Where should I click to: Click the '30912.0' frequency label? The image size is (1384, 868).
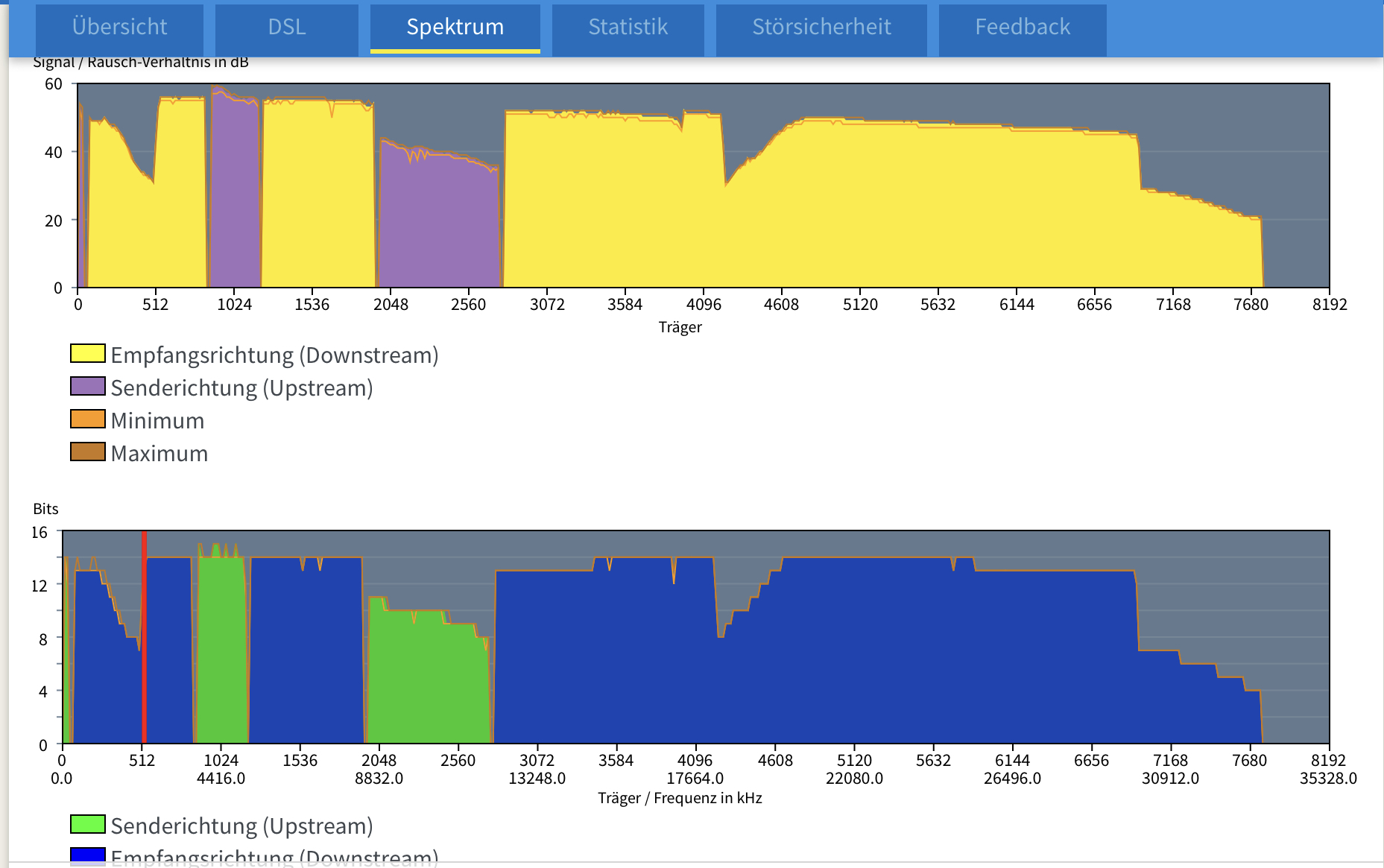pyautogui.click(x=1170, y=779)
